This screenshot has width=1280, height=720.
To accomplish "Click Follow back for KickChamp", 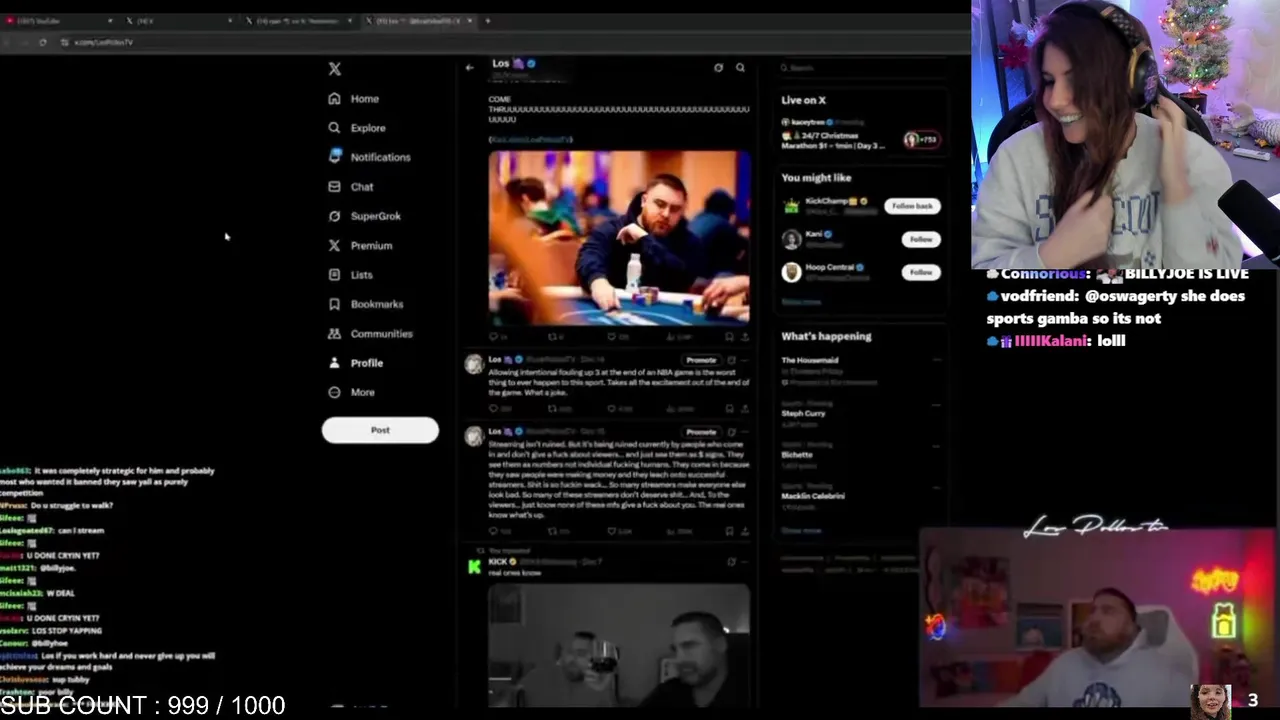I will click(x=912, y=206).
